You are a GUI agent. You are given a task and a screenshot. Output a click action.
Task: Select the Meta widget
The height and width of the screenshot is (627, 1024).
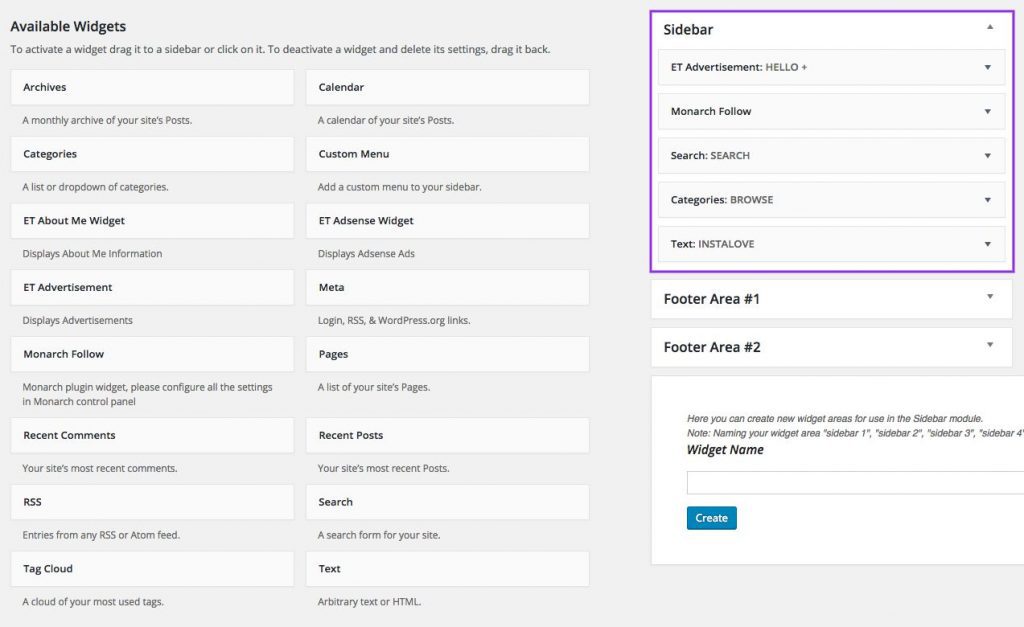[447, 287]
